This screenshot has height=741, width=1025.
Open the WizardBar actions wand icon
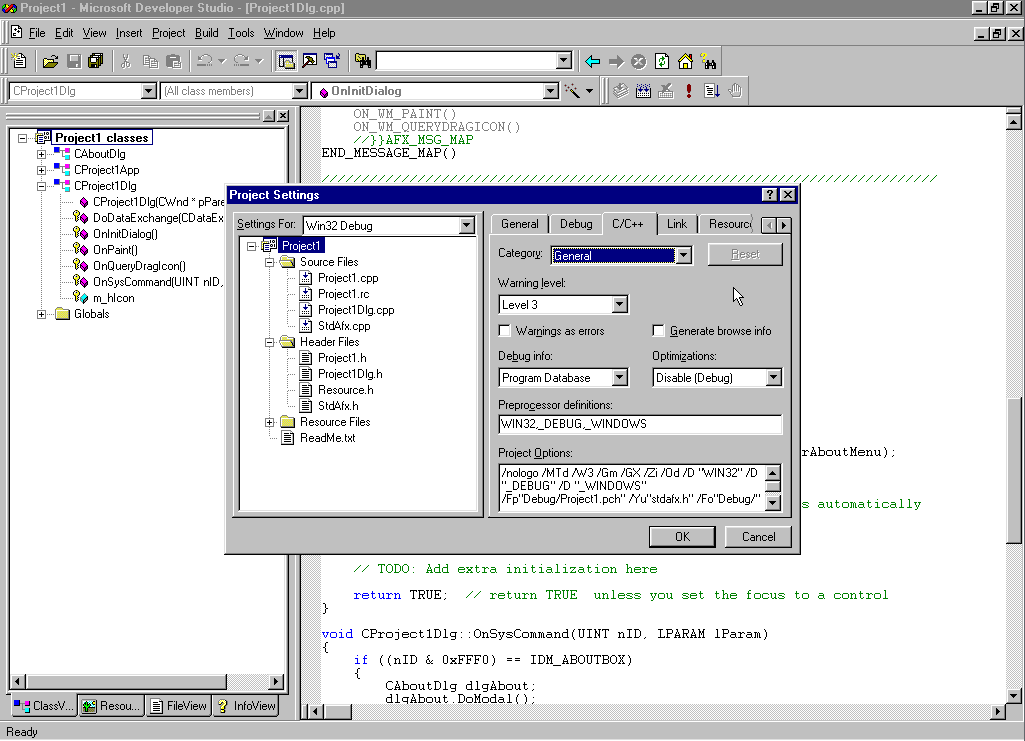(572, 90)
